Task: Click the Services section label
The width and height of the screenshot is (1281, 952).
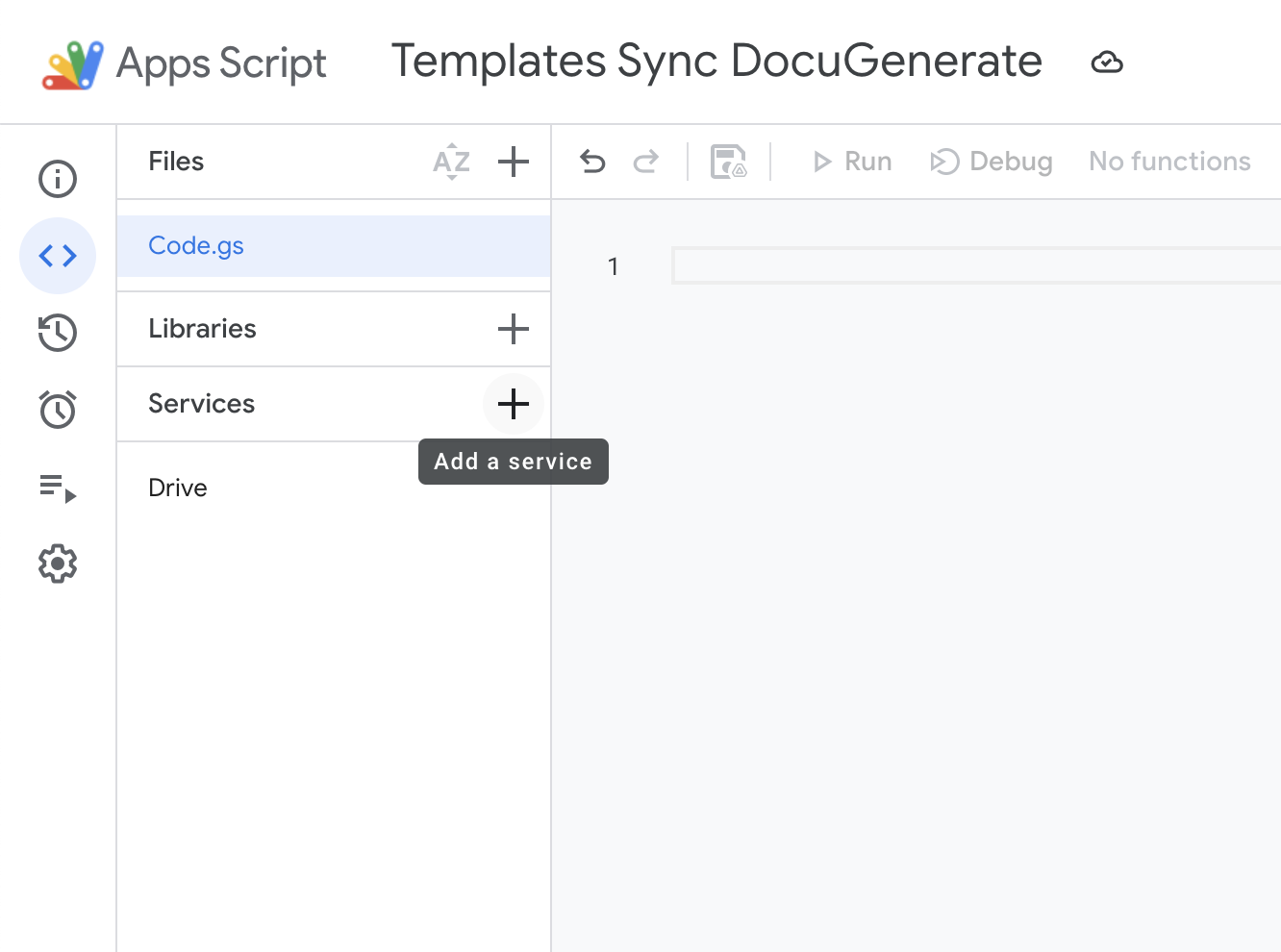Action: [x=201, y=404]
